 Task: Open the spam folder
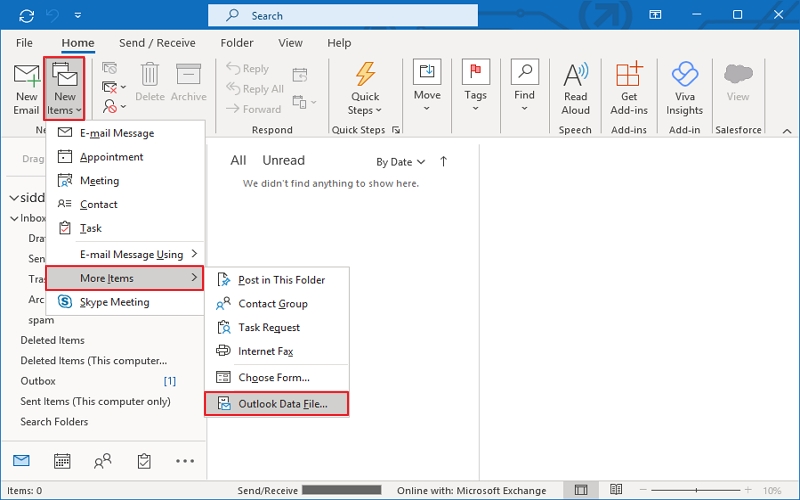[41, 320]
